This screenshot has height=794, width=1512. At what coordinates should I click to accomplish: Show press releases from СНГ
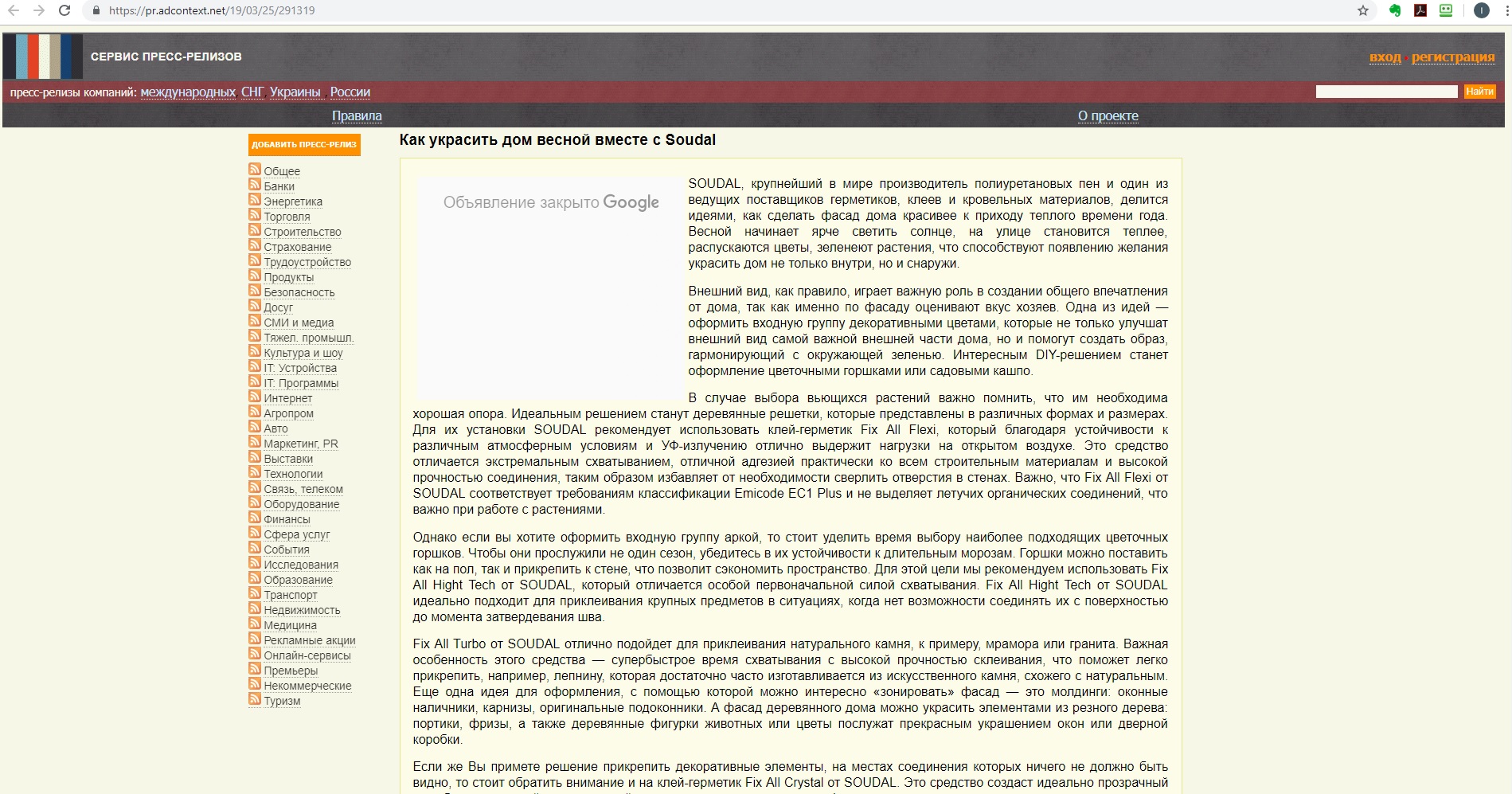[252, 92]
